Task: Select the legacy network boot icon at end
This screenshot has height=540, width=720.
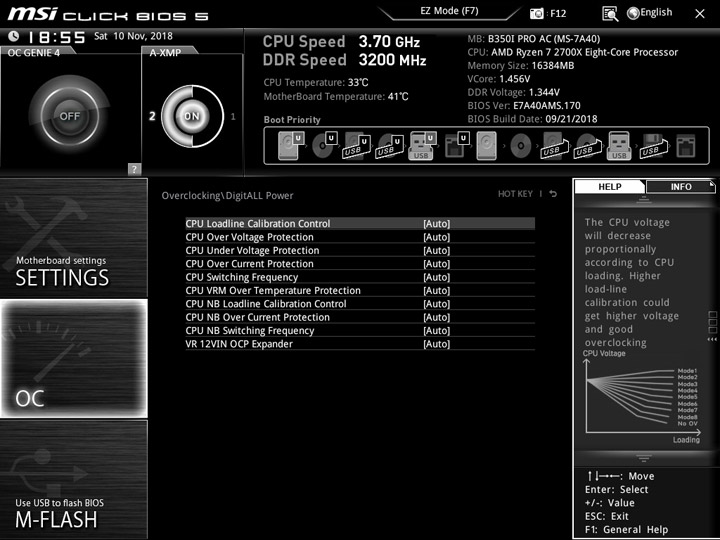Action: (686, 146)
